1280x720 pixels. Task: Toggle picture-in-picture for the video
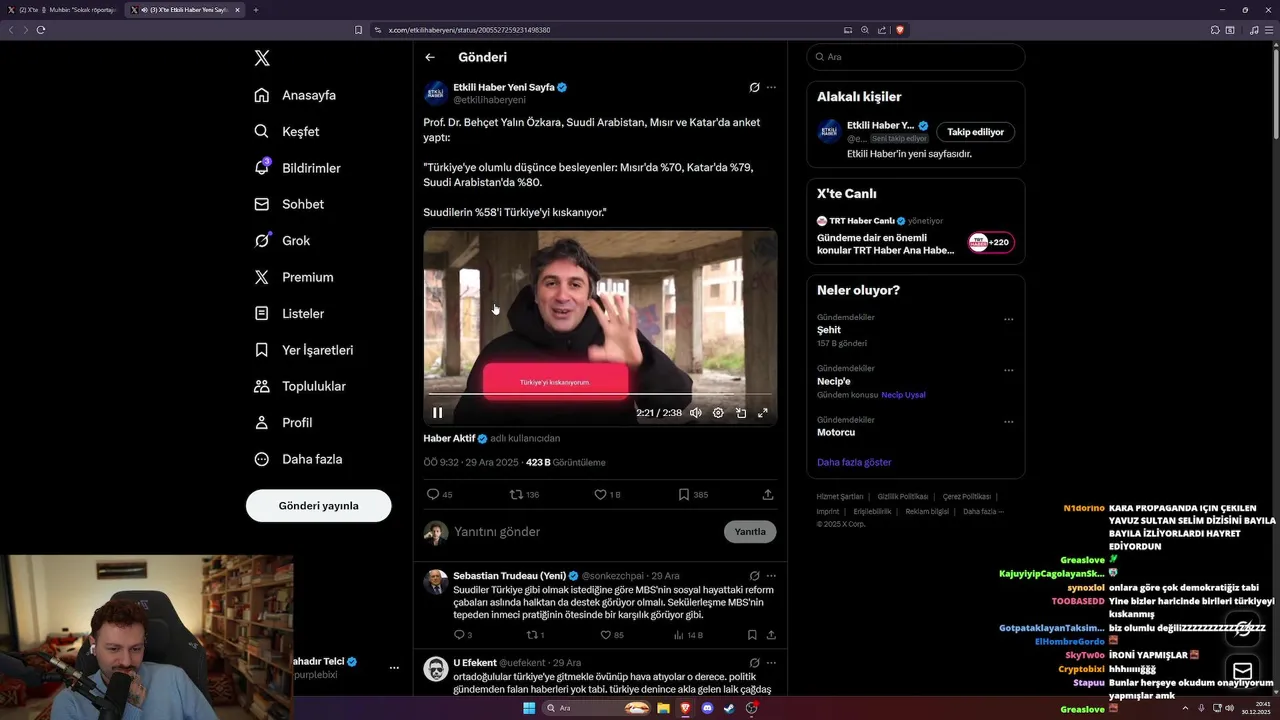coord(741,412)
